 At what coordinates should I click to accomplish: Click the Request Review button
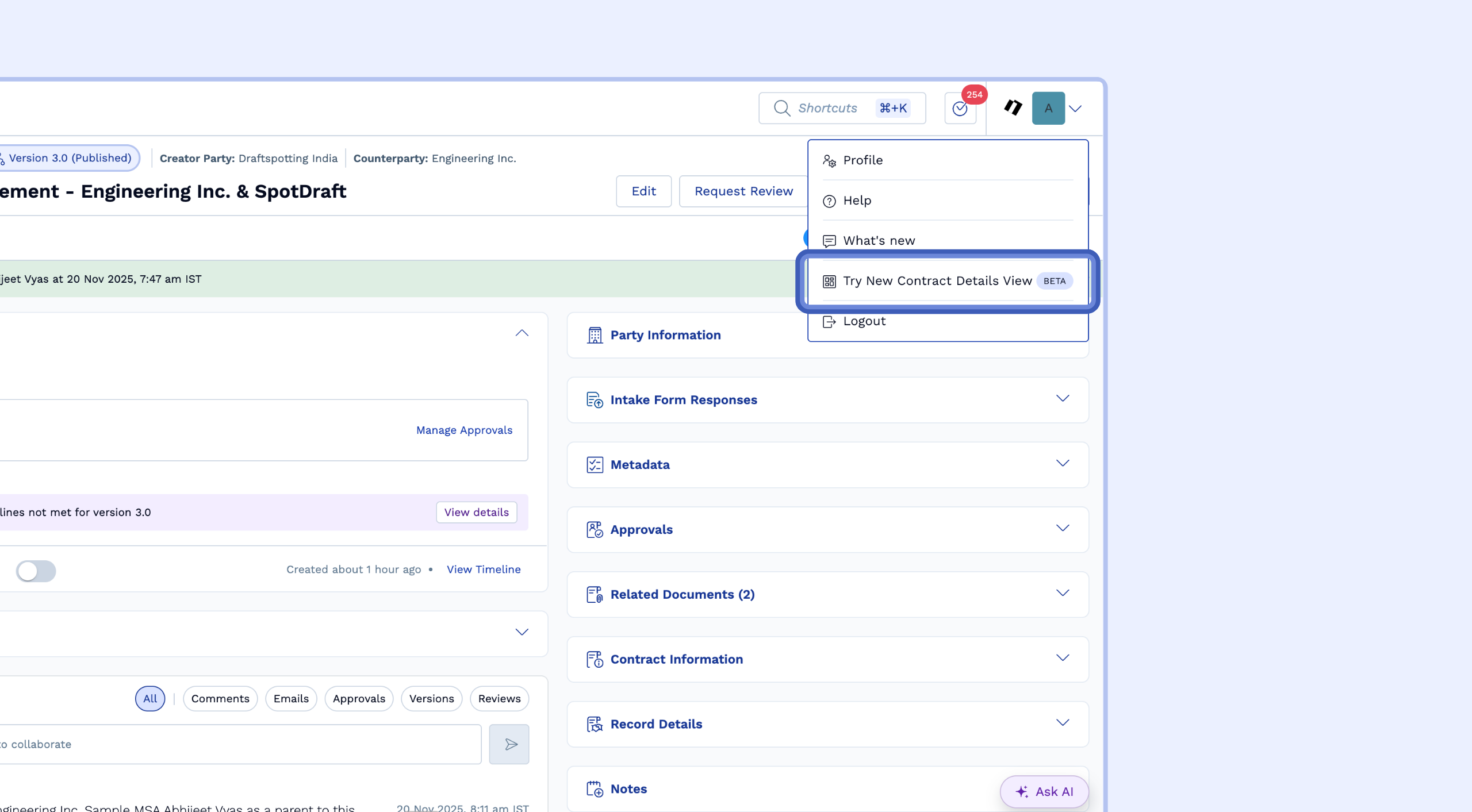pyautogui.click(x=743, y=191)
